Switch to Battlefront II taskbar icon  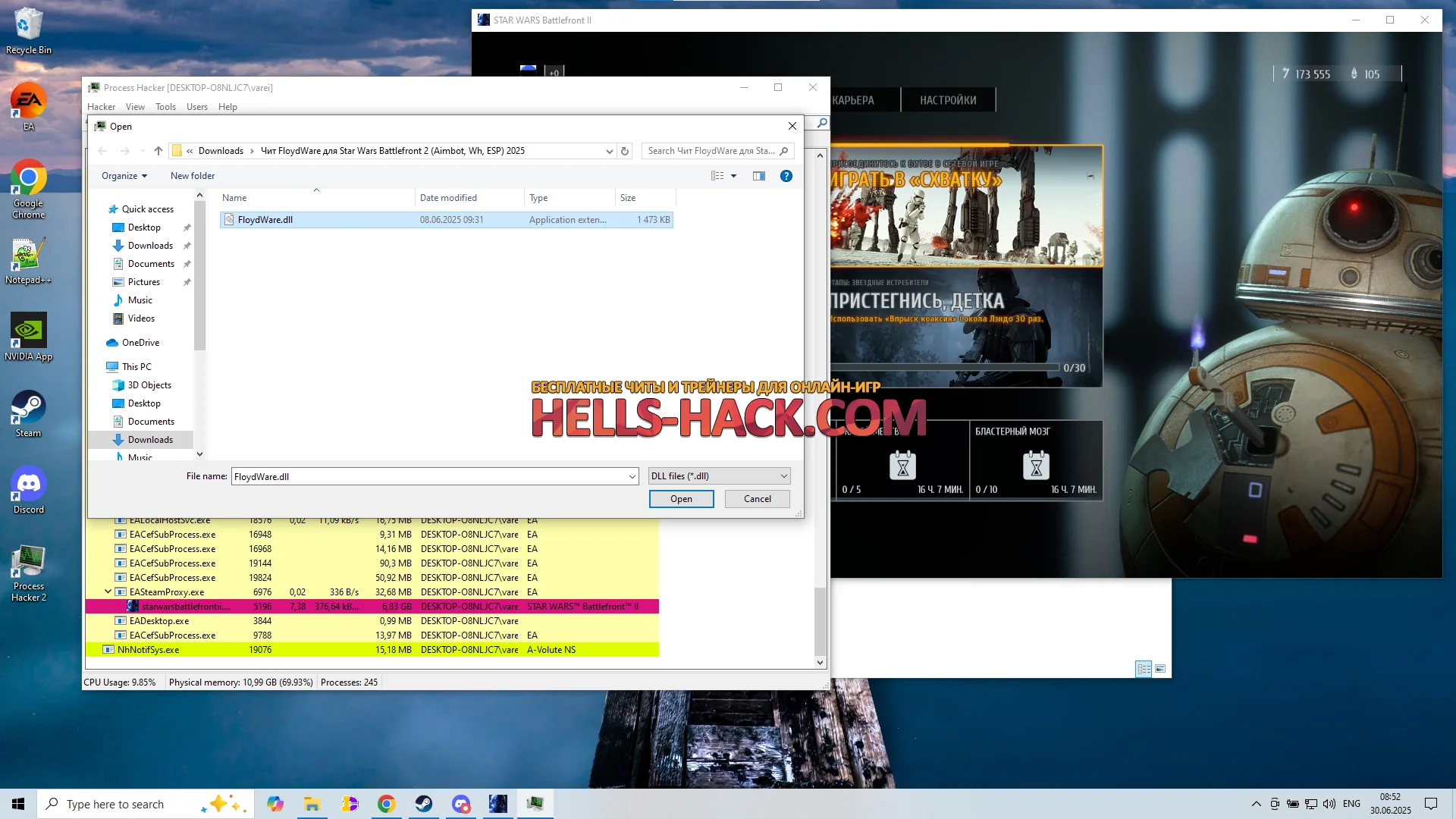pyautogui.click(x=498, y=804)
